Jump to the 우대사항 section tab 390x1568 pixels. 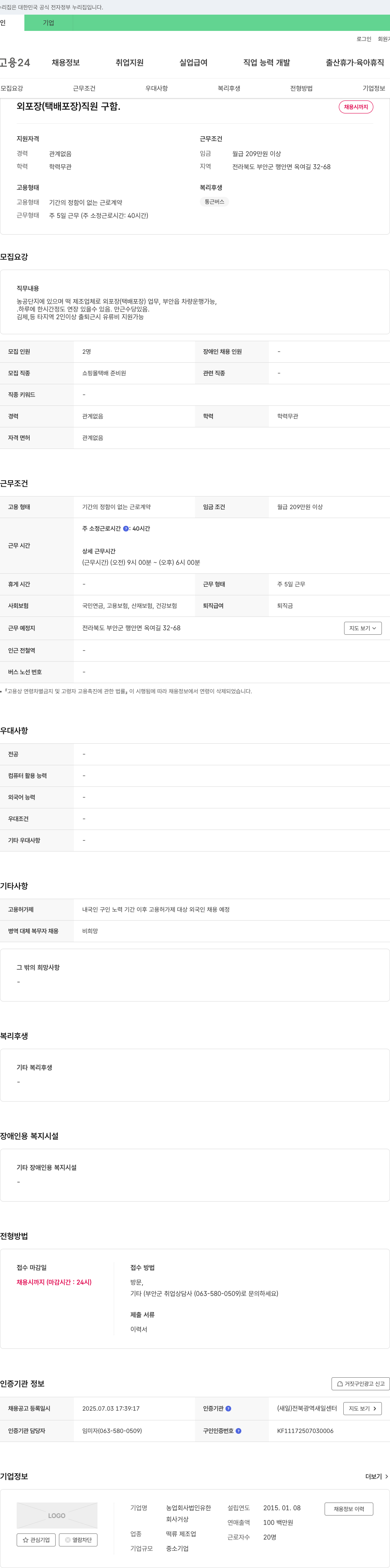(156, 88)
